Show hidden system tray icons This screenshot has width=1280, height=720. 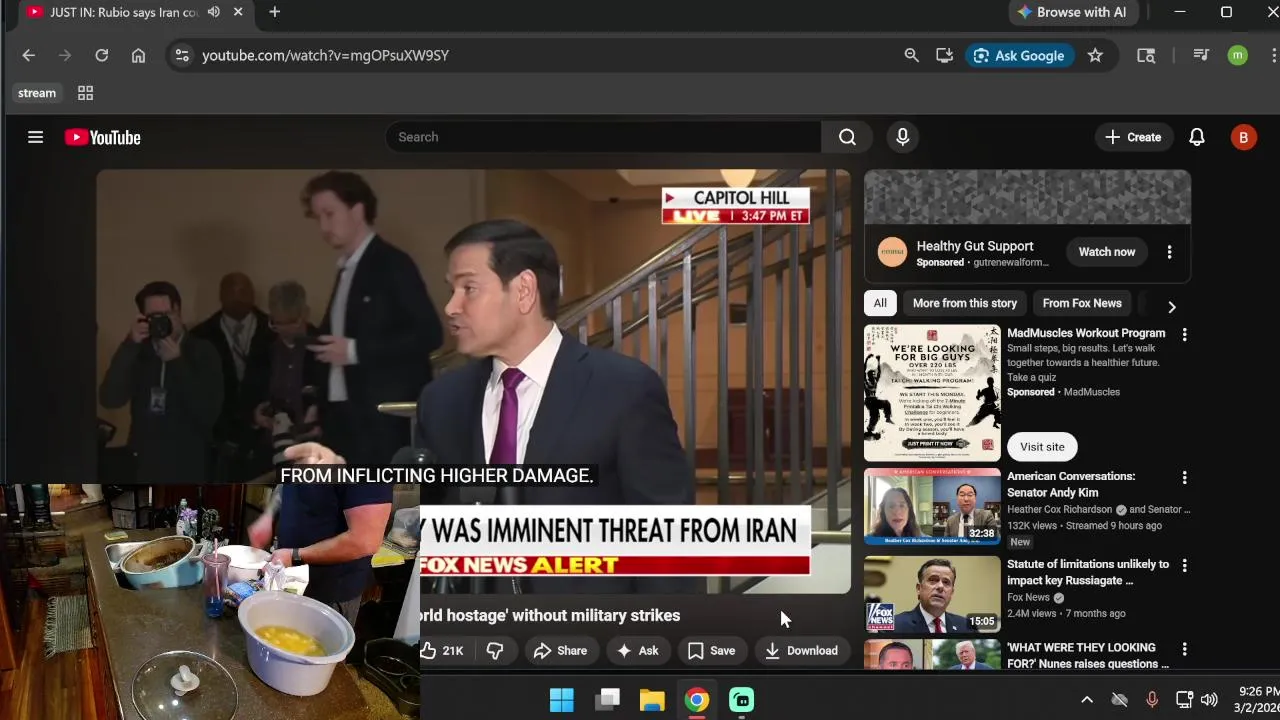click(x=1087, y=700)
